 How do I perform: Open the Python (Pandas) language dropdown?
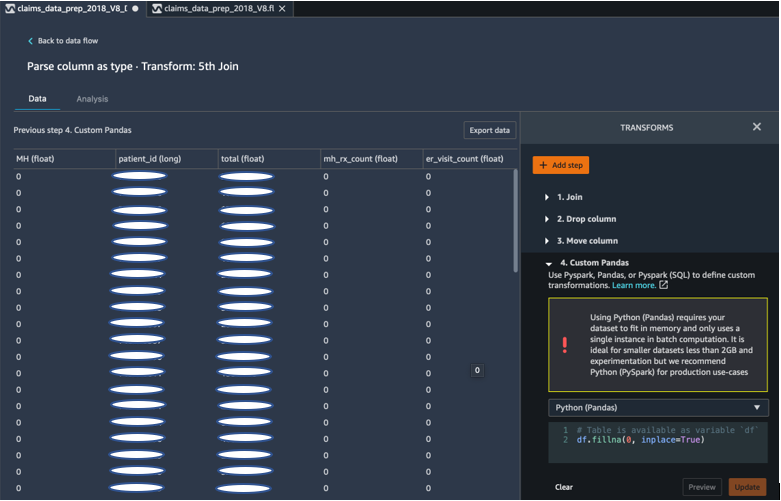pyautogui.click(x=658, y=407)
